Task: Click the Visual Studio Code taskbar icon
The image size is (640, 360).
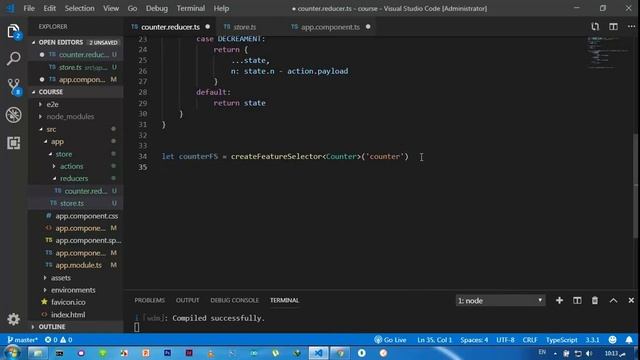Action: point(318,353)
